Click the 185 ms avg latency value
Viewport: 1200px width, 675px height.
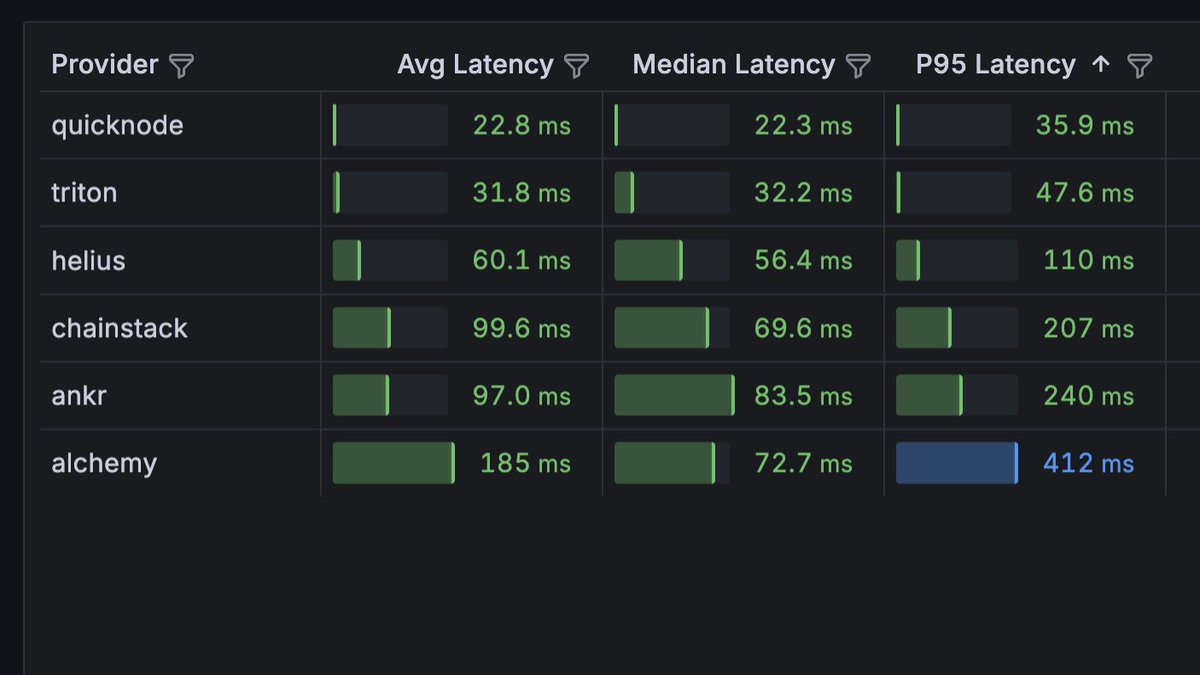pyautogui.click(x=526, y=464)
